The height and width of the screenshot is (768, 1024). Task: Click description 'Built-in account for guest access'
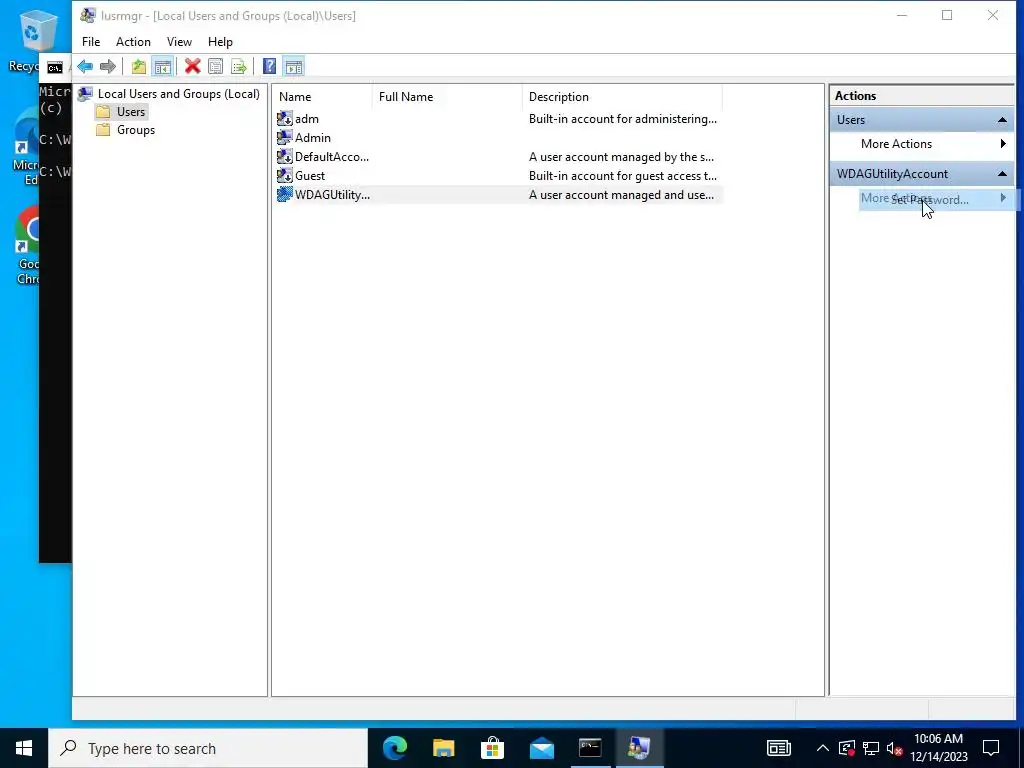623,176
